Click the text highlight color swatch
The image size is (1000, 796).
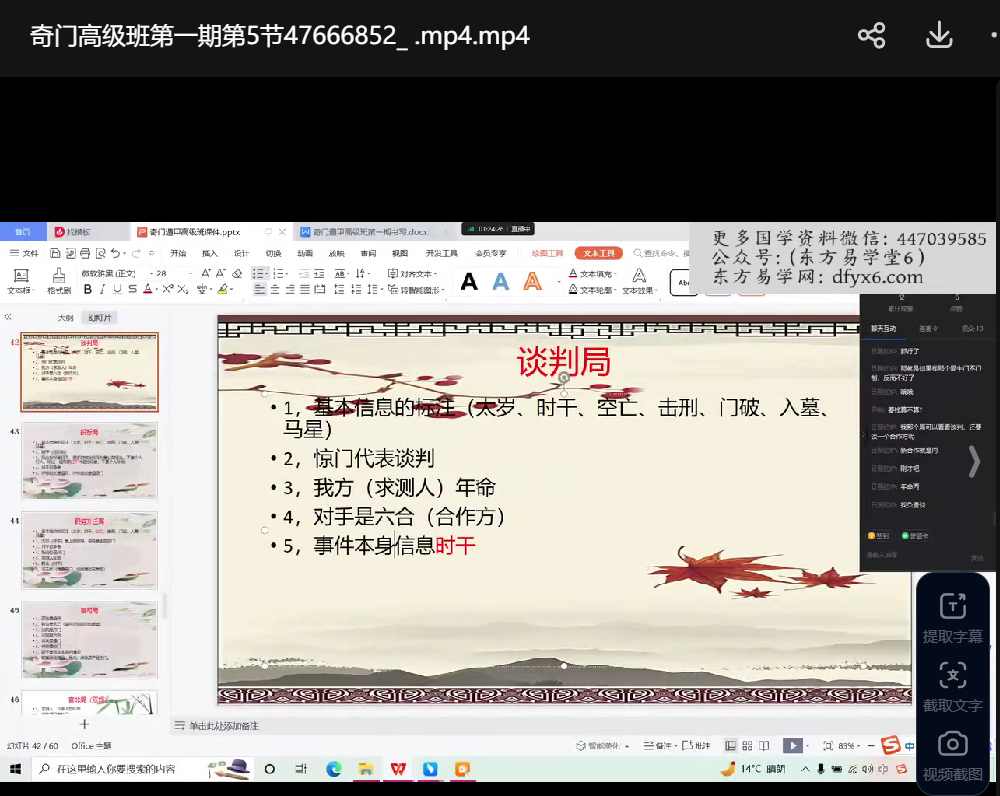(222, 289)
